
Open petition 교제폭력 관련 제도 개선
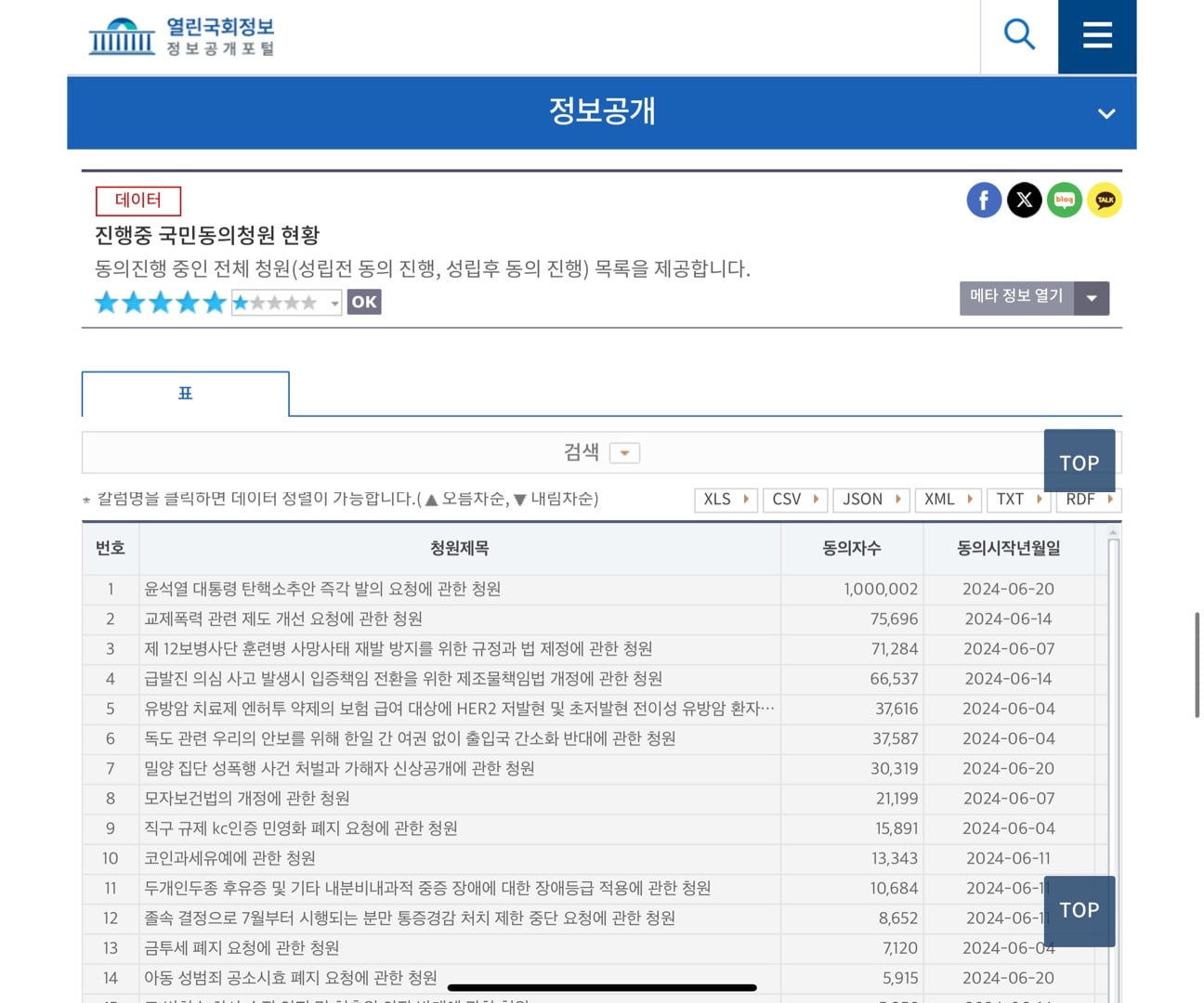coord(283,619)
